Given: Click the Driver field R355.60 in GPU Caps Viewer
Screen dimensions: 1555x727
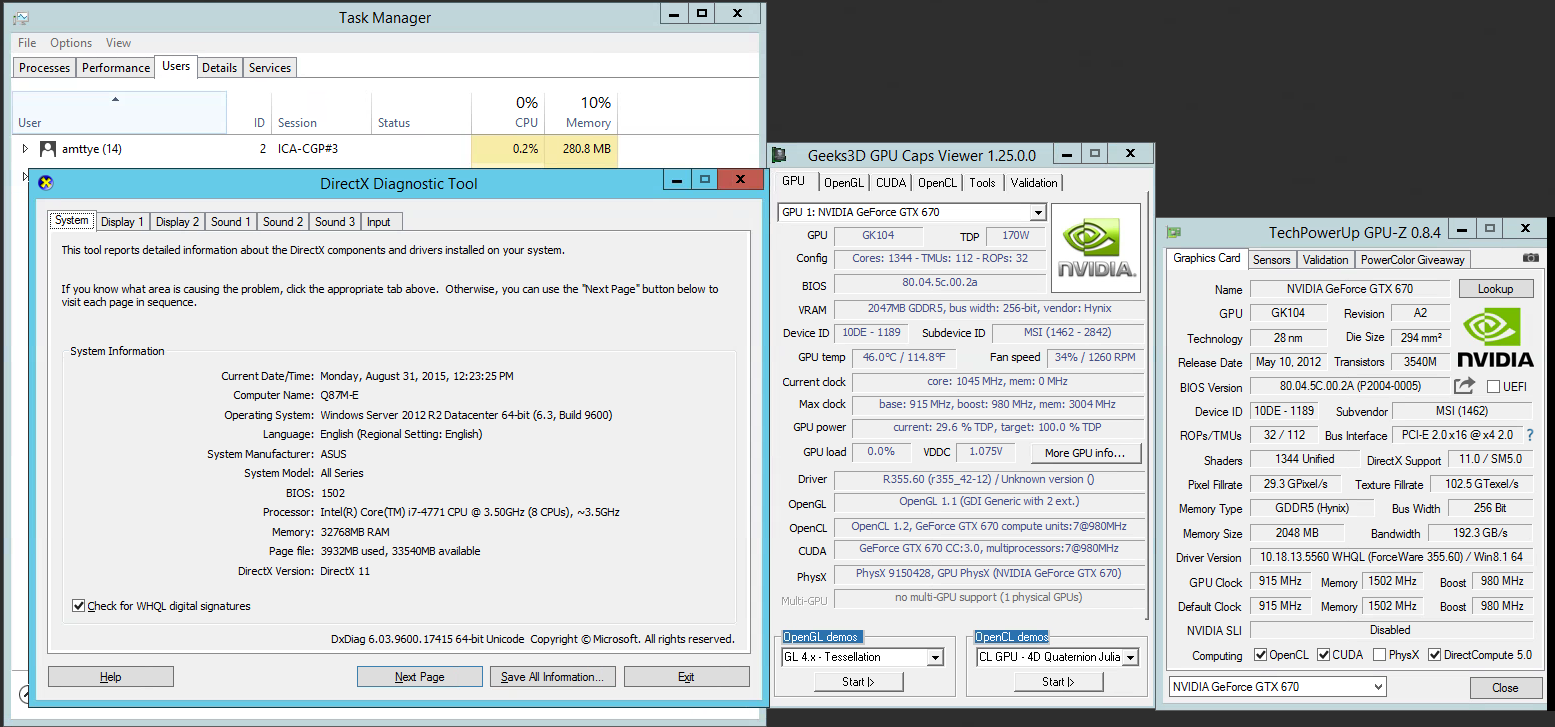Looking at the screenshot, I should [988, 479].
